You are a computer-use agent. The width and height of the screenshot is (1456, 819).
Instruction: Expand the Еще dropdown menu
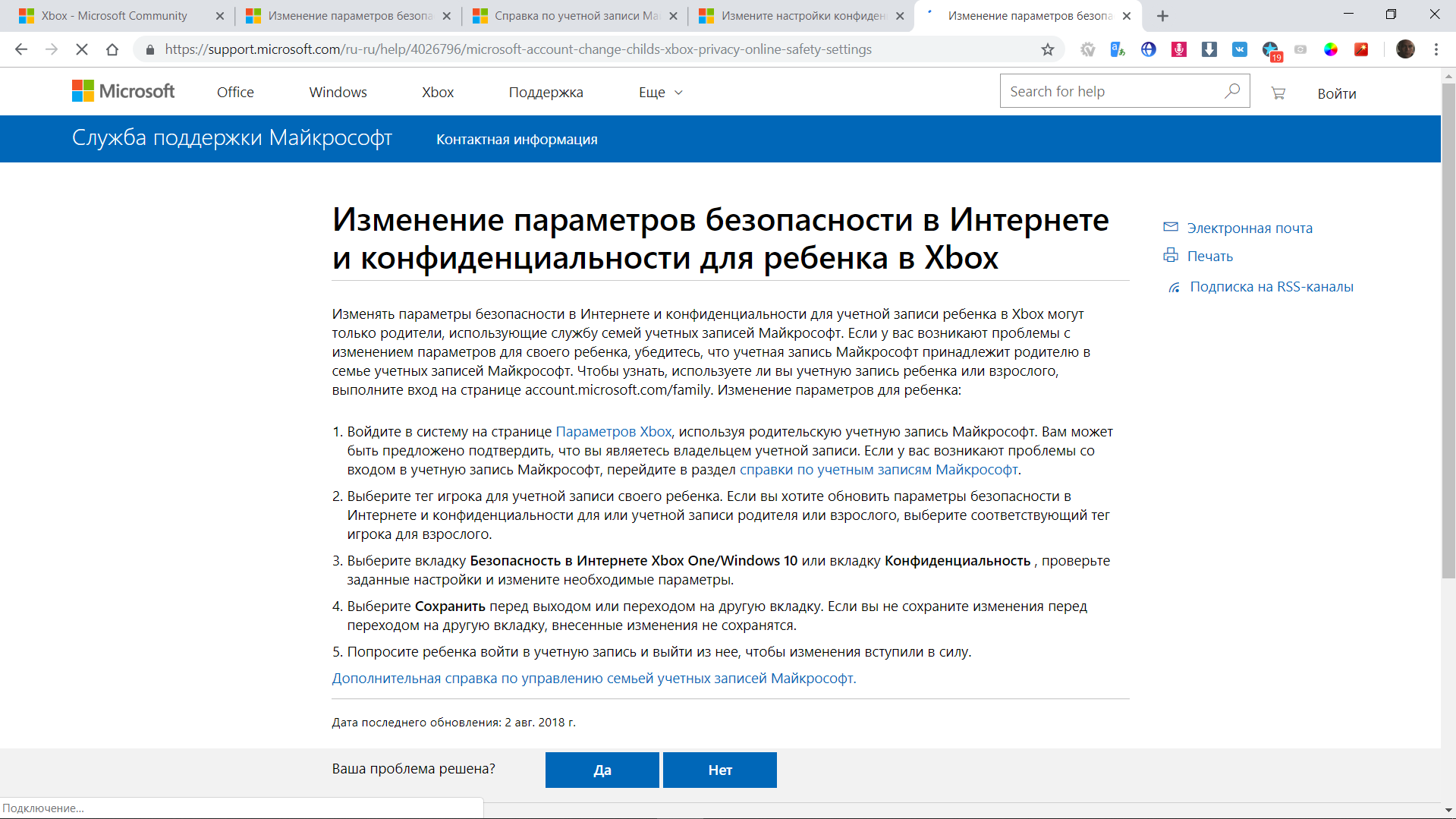[x=661, y=92]
